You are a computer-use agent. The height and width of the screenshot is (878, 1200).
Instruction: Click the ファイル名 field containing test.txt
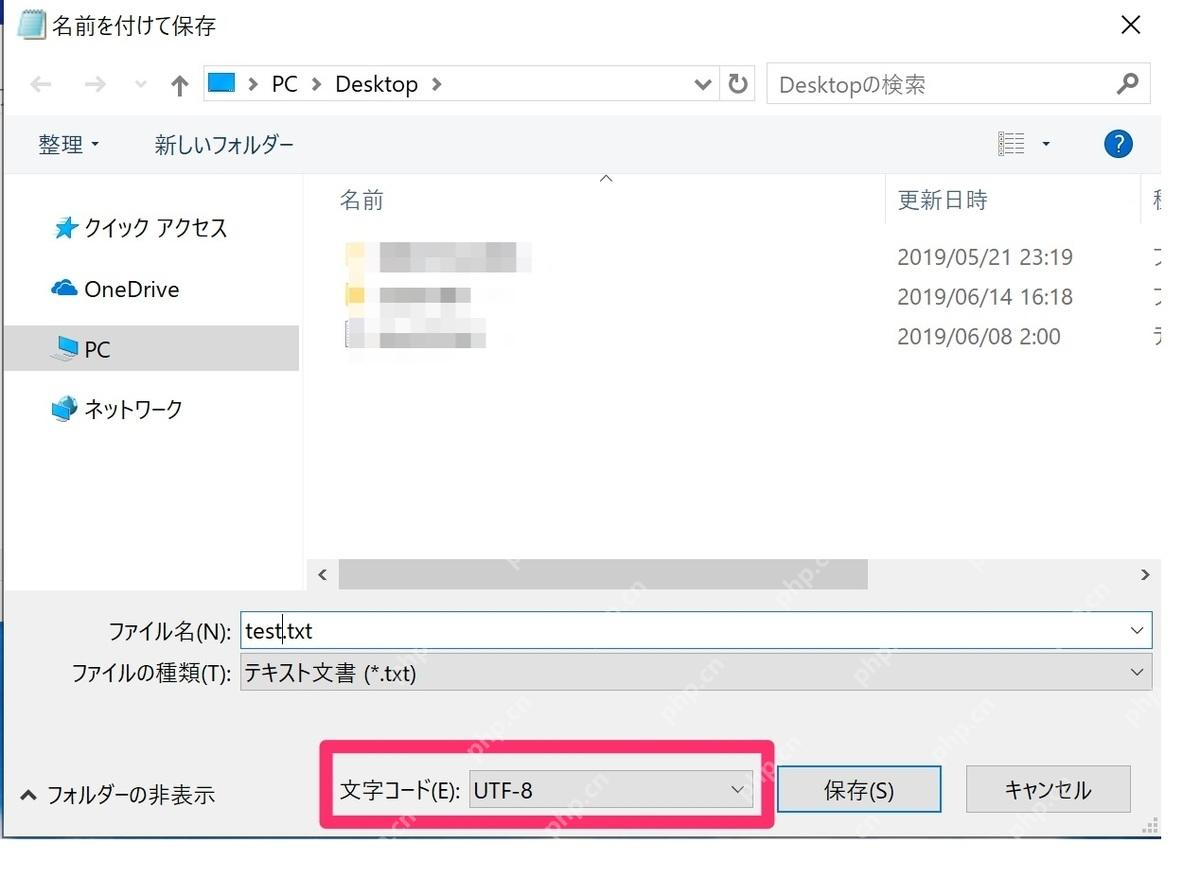696,631
